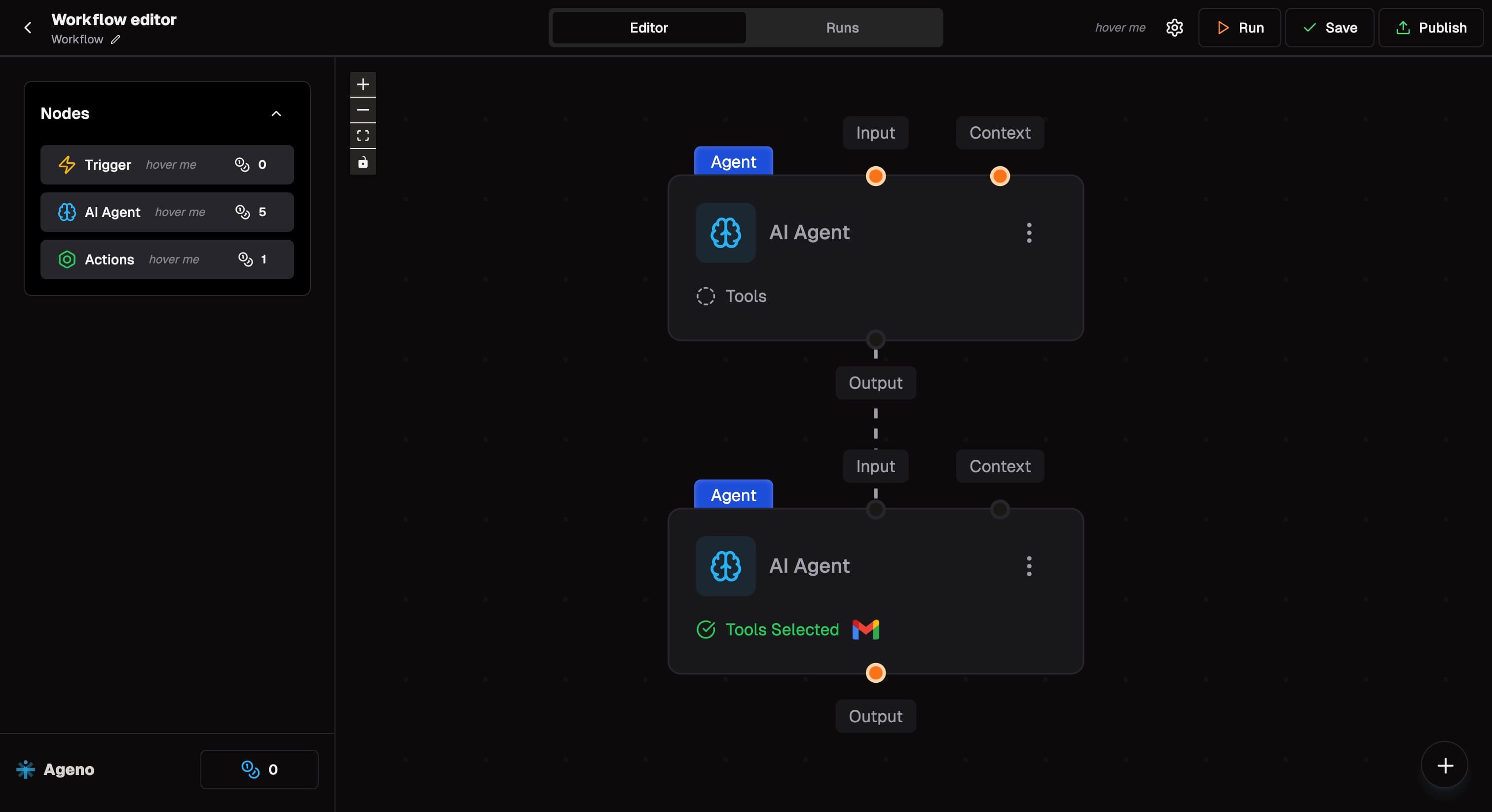Zoom in on the canvas

(363, 84)
